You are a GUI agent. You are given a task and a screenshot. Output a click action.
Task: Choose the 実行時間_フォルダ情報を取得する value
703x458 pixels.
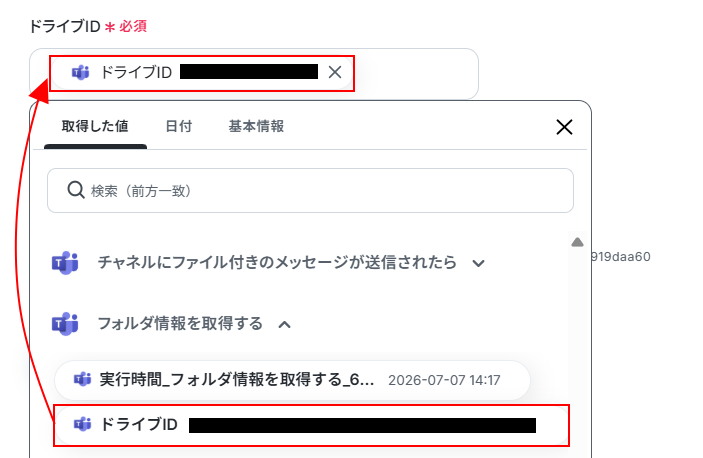pos(292,380)
